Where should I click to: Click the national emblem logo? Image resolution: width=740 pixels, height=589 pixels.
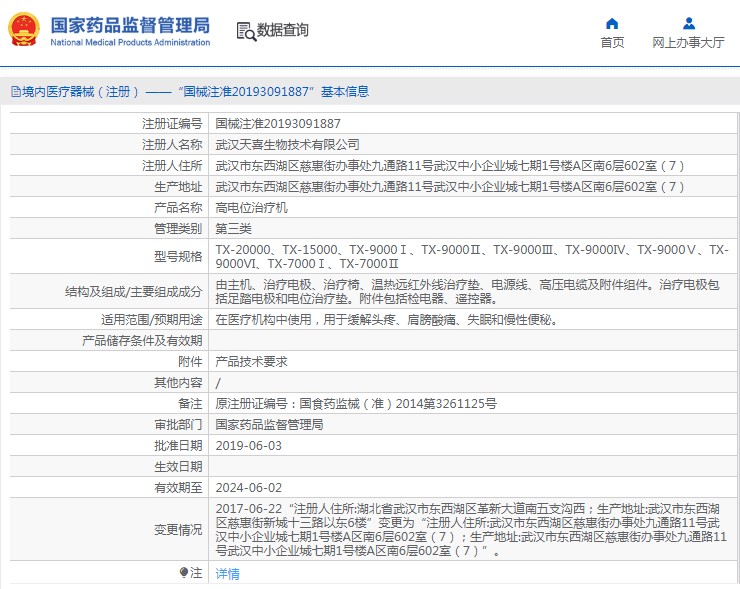24,30
